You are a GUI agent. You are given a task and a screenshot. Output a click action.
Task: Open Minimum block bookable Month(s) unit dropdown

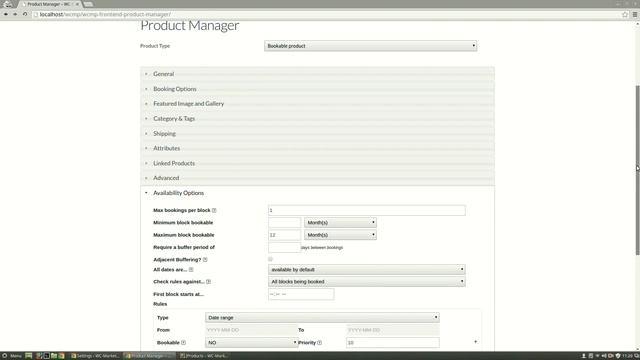(340, 222)
